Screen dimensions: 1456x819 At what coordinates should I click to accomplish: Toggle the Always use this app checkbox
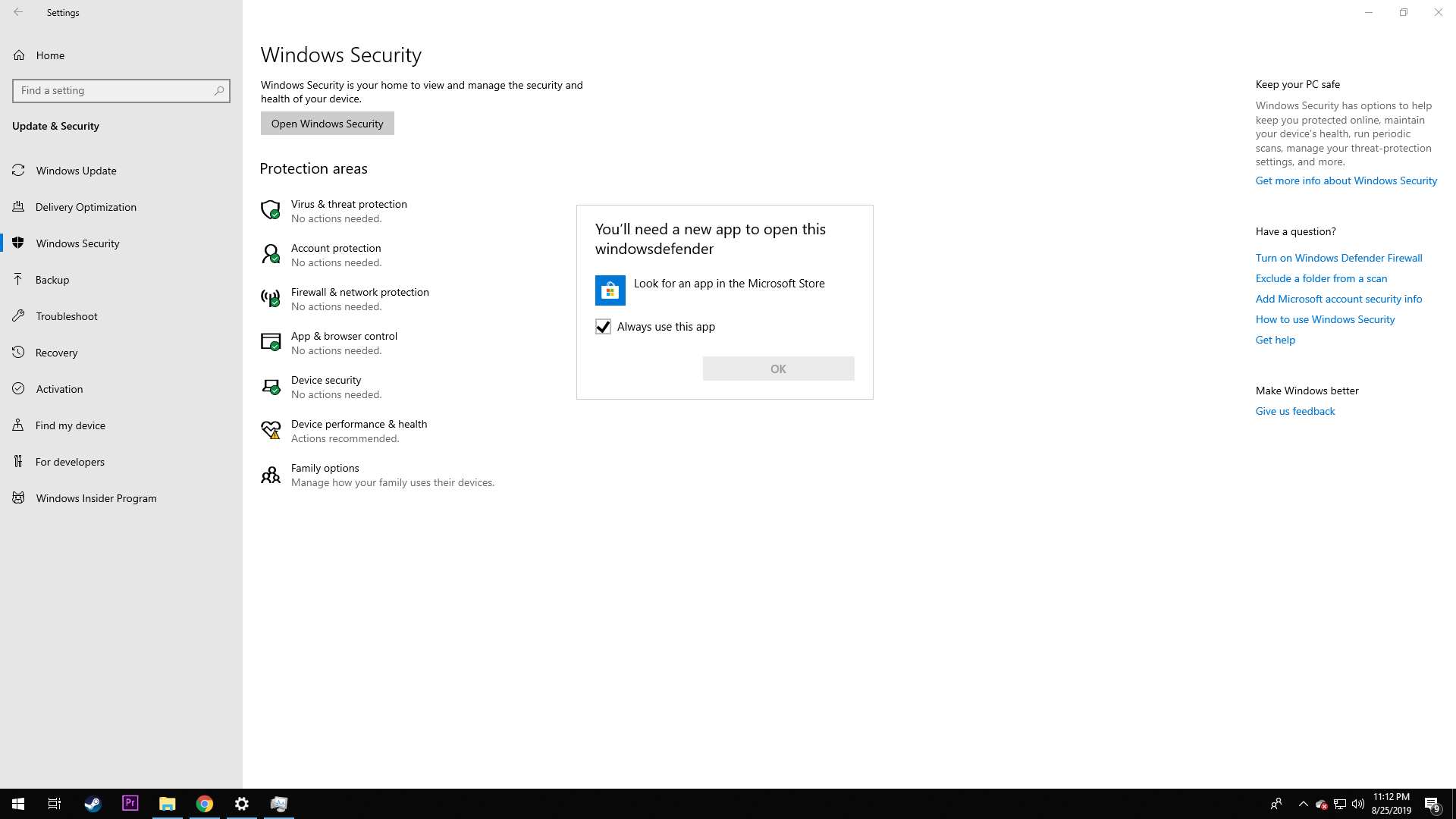(x=603, y=326)
